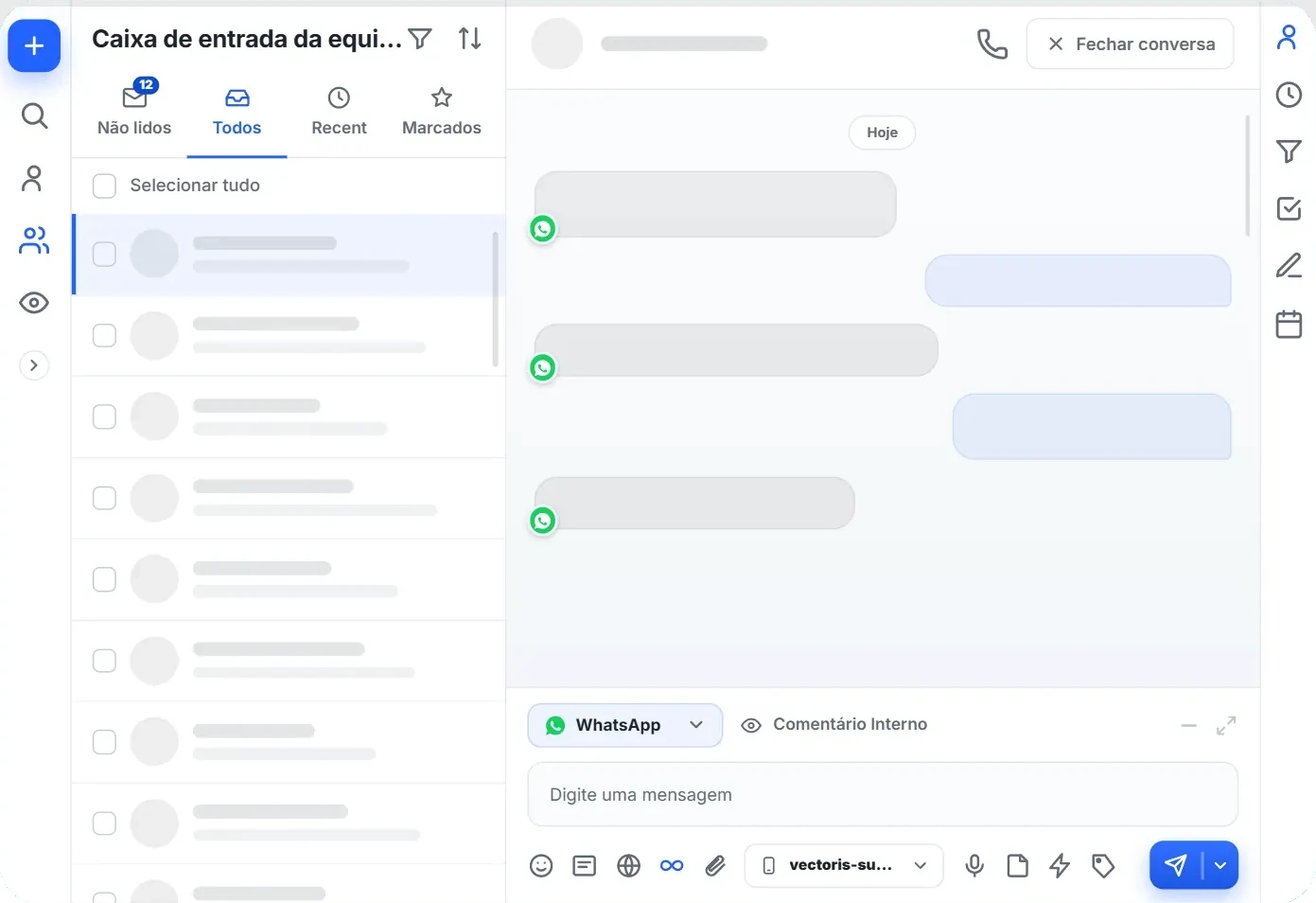Start a phone call in conversation header

tap(991, 44)
